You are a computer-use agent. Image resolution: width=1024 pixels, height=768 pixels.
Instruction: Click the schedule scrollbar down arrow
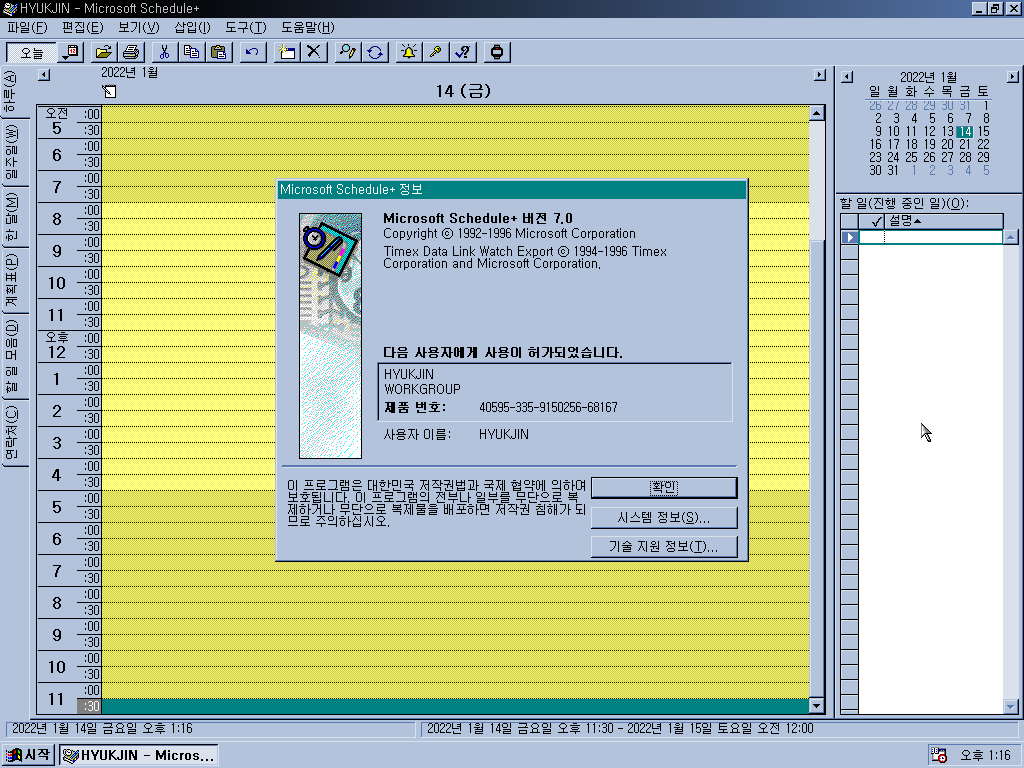816,705
